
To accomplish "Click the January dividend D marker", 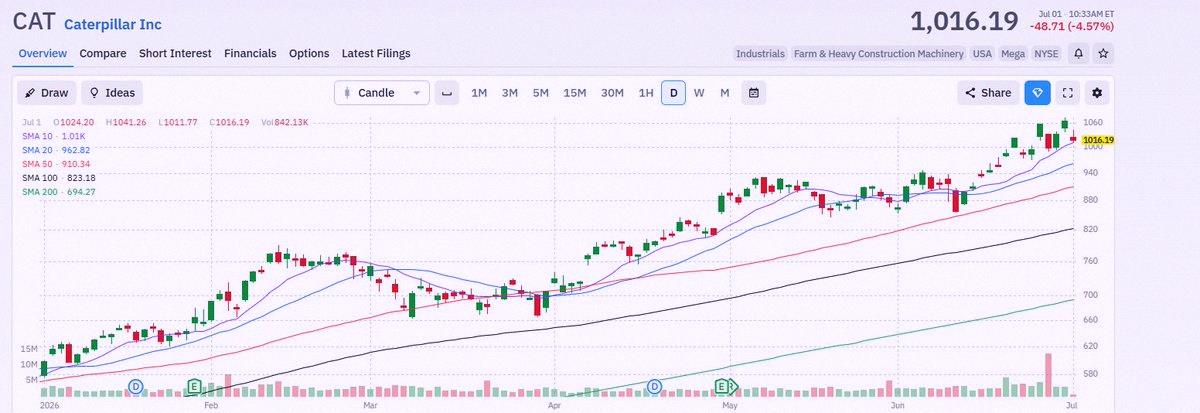I will (x=135, y=385).
